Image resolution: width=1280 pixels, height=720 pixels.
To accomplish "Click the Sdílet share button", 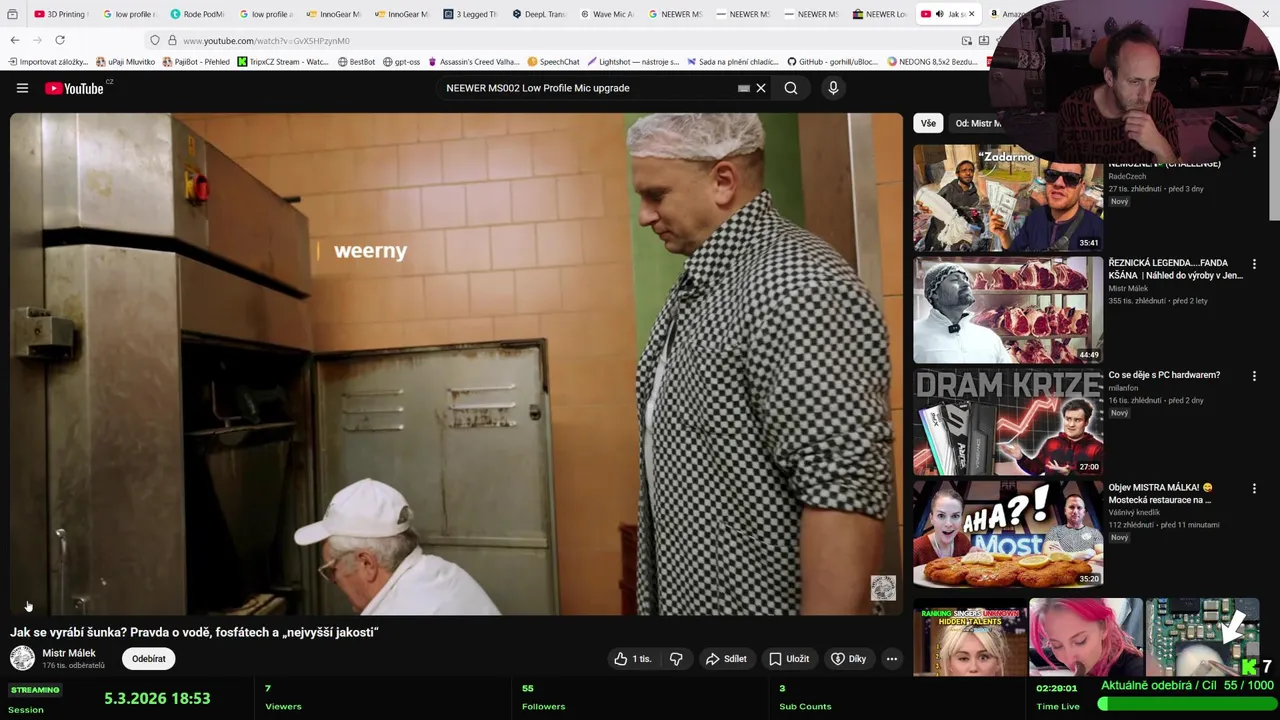I will click(726, 659).
